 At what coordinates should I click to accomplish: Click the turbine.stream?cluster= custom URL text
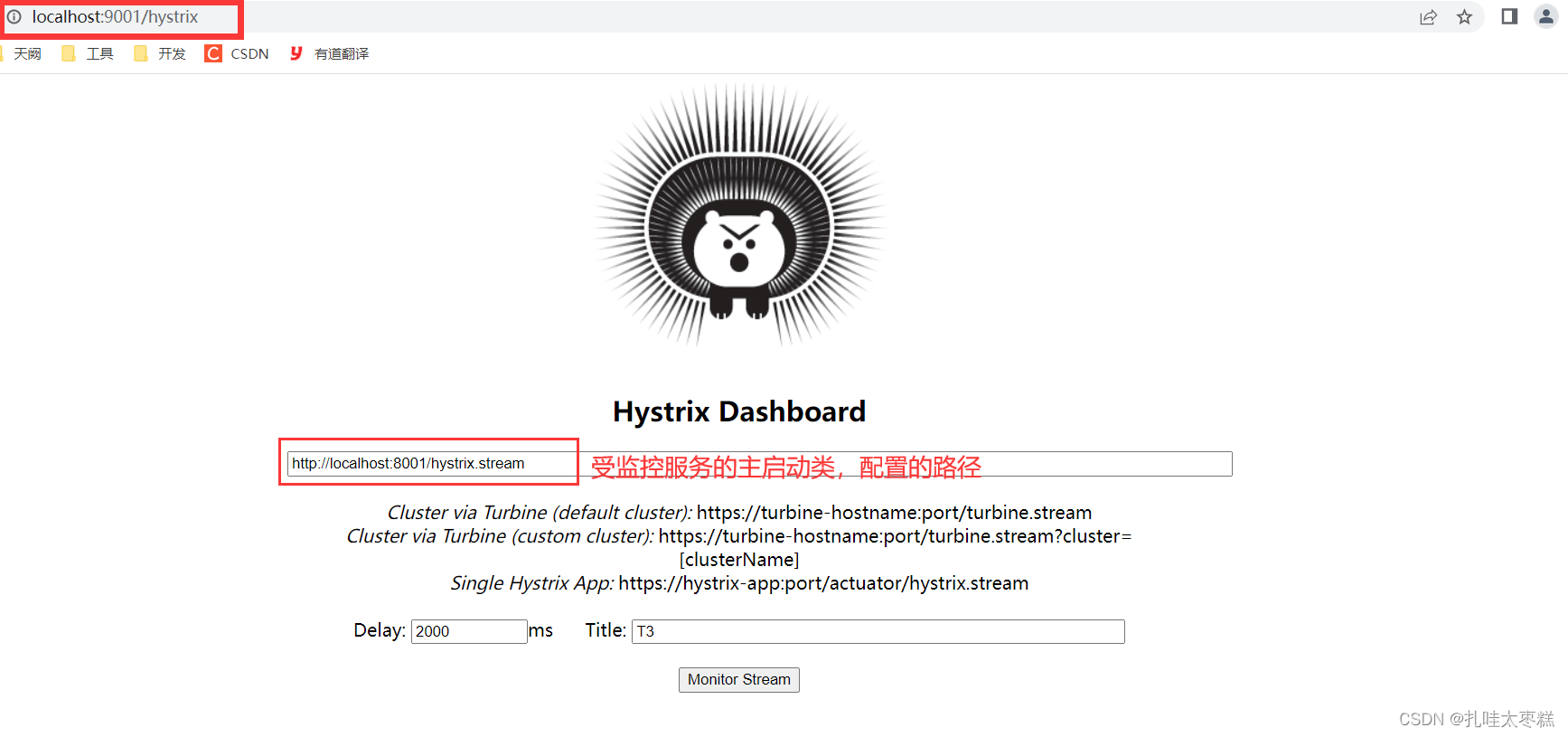pyautogui.click(x=895, y=536)
